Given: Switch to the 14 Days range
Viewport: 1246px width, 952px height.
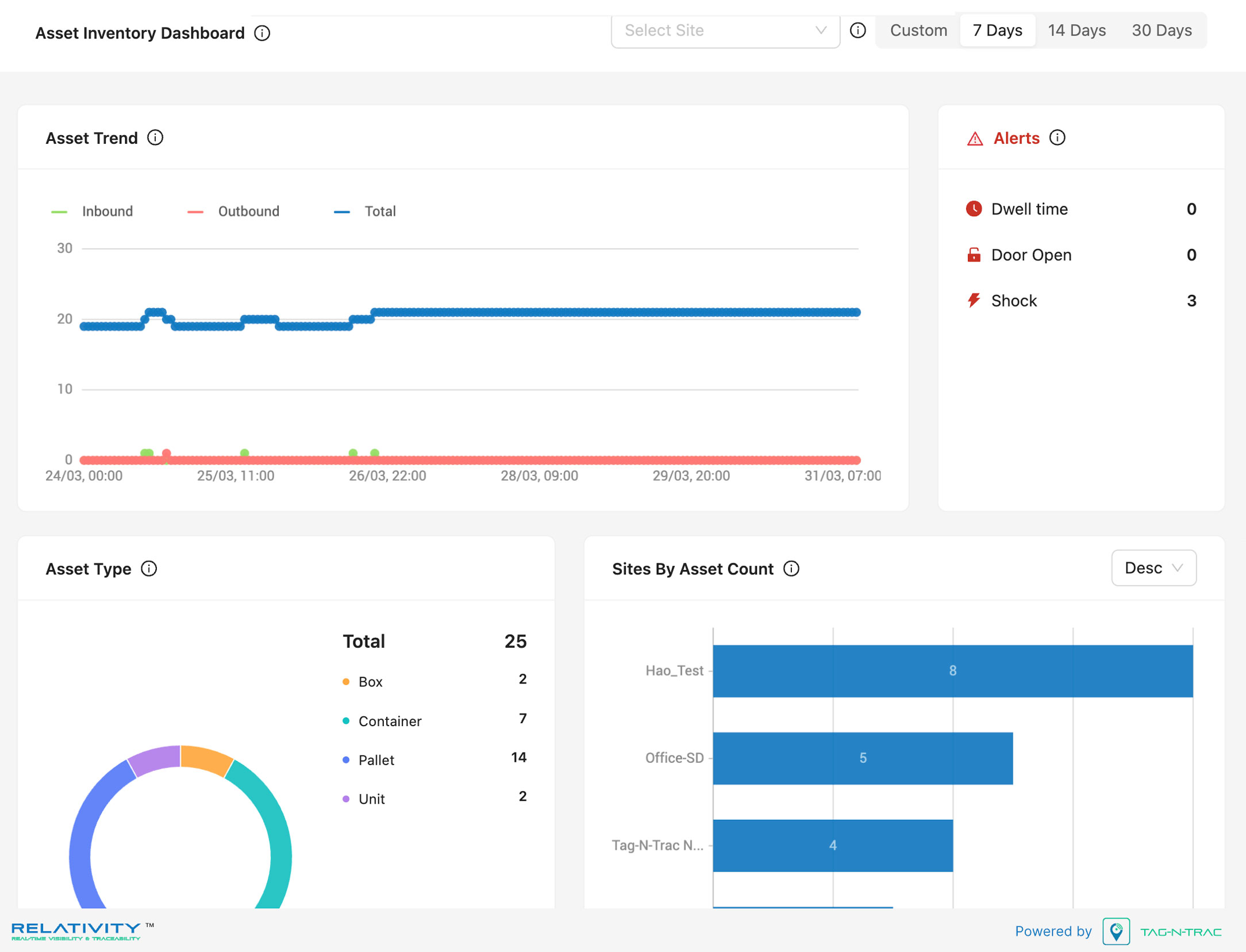Looking at the screenshot, I should click(x=1076, y=30).
